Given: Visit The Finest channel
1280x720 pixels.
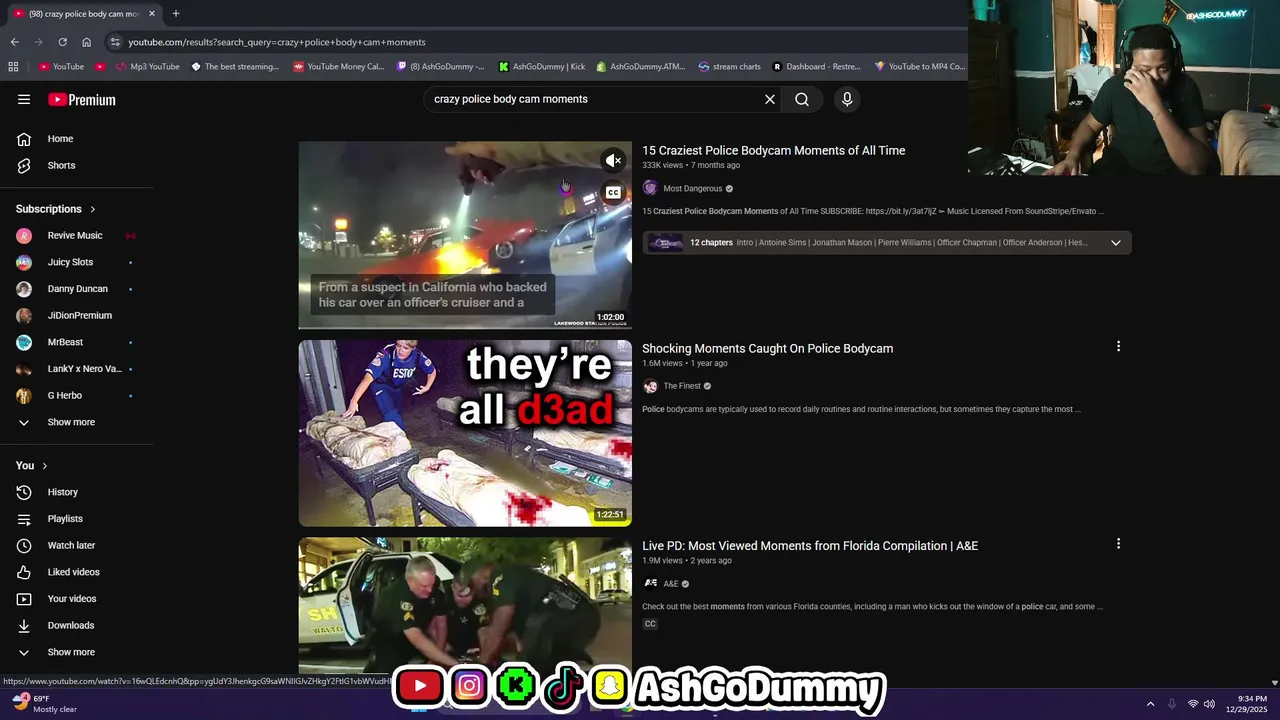Looking at the screenshot, I should pos(681,386).
